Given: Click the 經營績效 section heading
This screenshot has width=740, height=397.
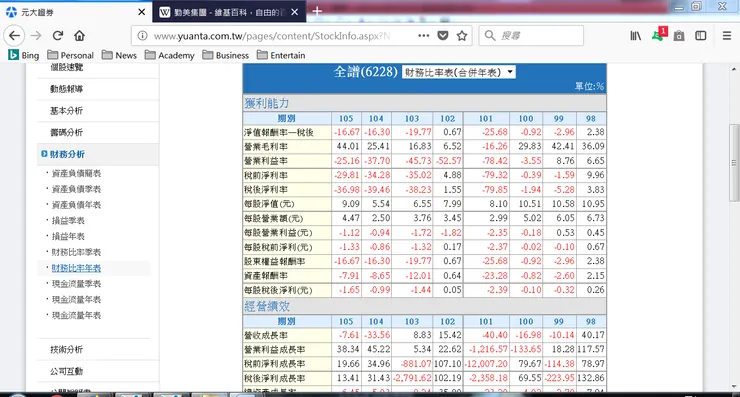Looking at the screenshot, I should [x=267, y=306].
